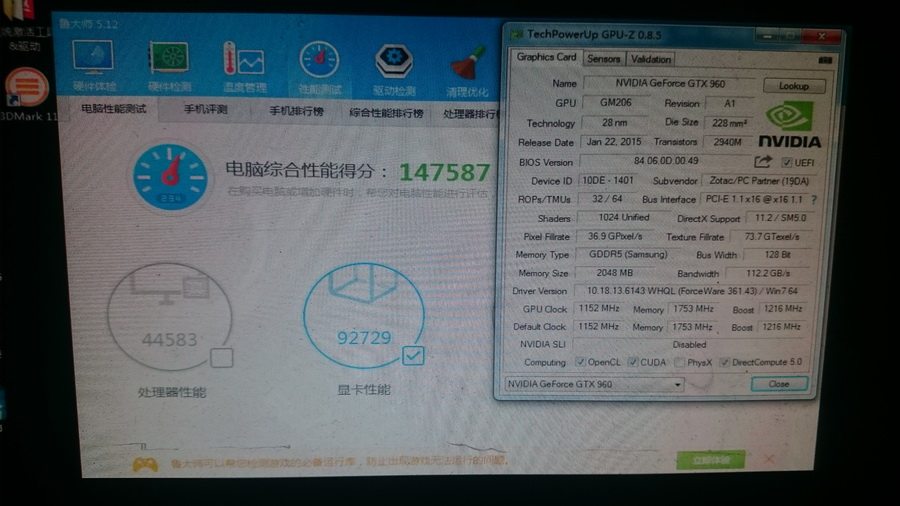The height and width of the screenshot is (506, 900).
Task: Toggle the OpenCL checkbox
Action: pos(580,362)
